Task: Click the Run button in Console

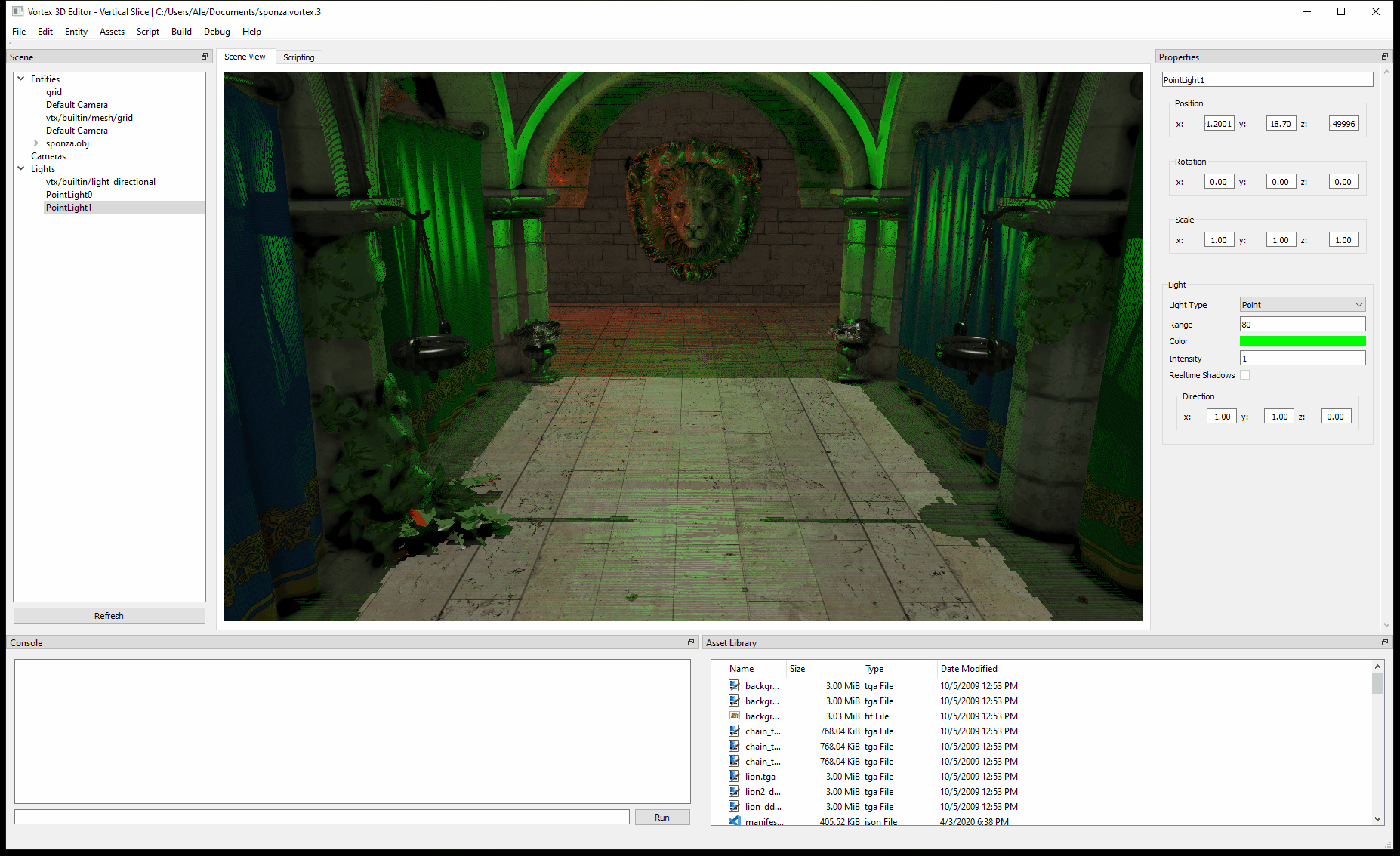Action: coord(662,818)
